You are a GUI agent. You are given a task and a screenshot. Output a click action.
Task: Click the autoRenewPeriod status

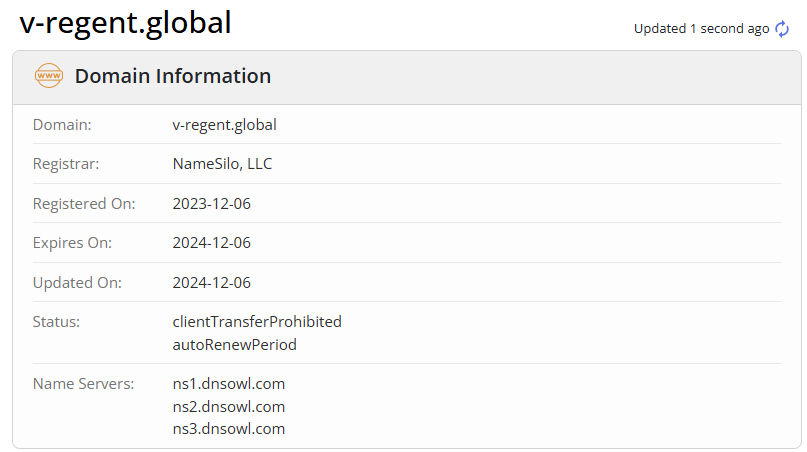click(234, 345)
